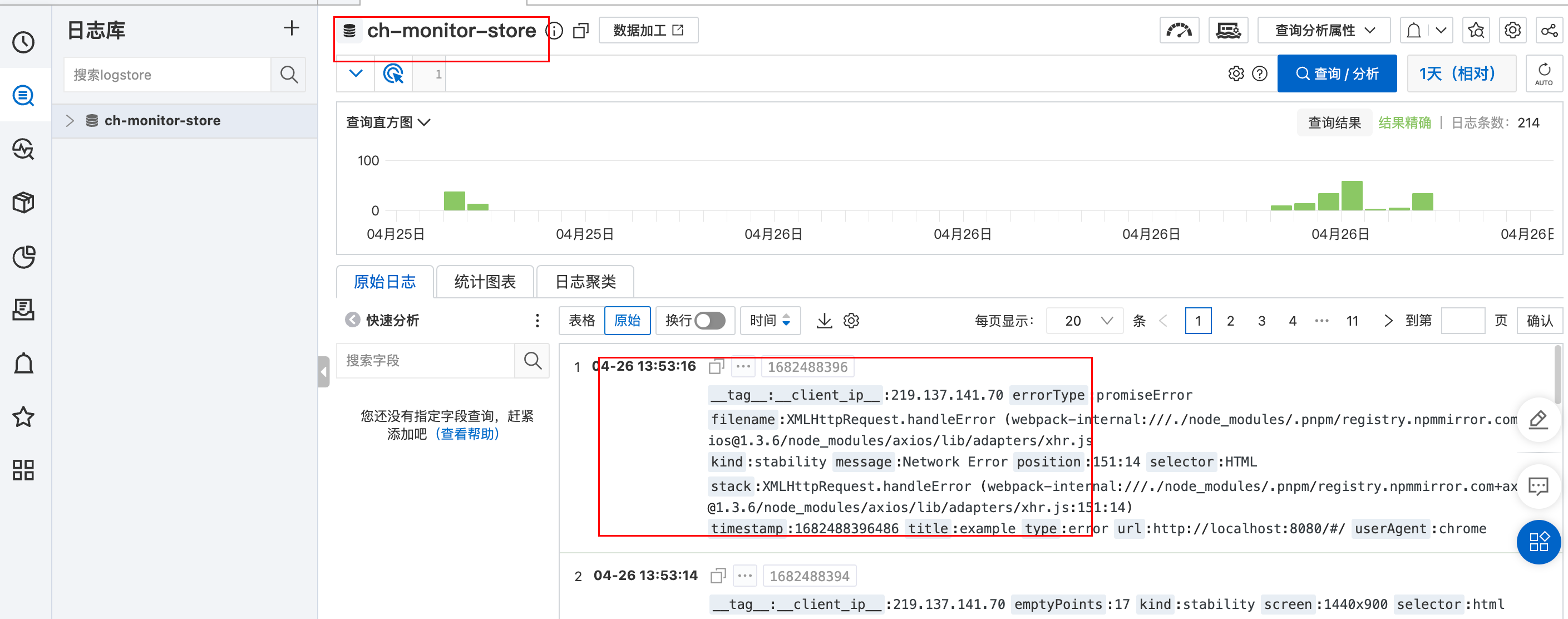Open the hexagon settings icon in header
Image resolution: width=1568 pixels, height=619 pixels.
point(1512,31)
